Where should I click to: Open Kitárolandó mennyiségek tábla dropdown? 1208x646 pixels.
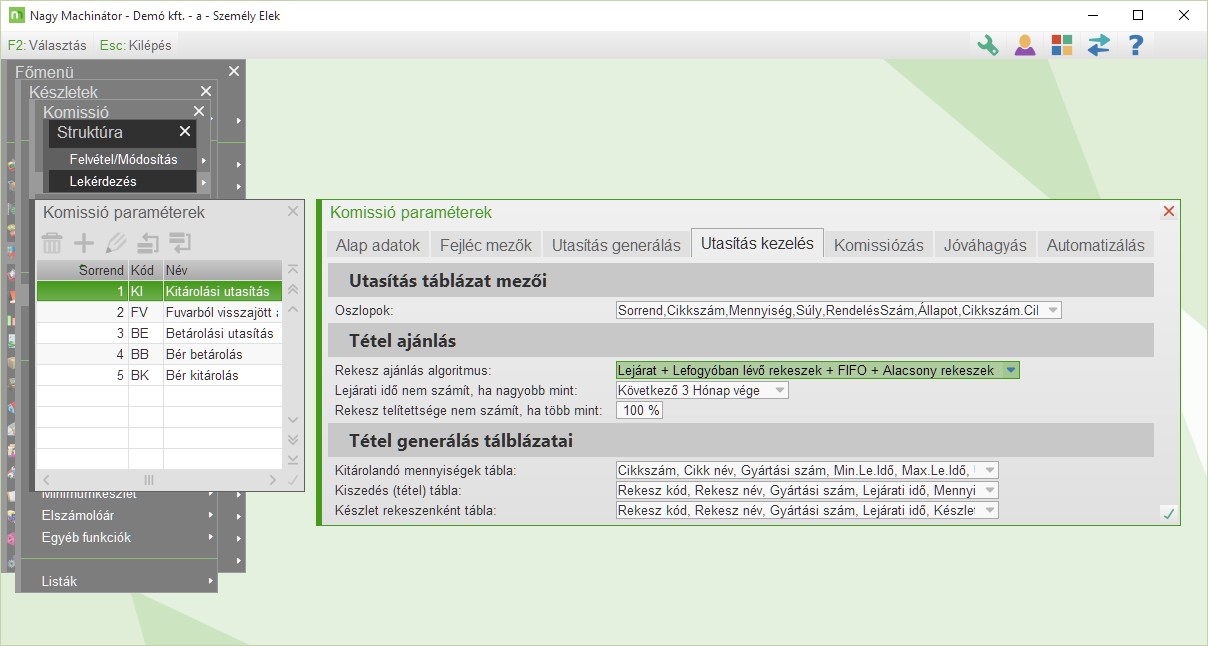click(990, 470)
